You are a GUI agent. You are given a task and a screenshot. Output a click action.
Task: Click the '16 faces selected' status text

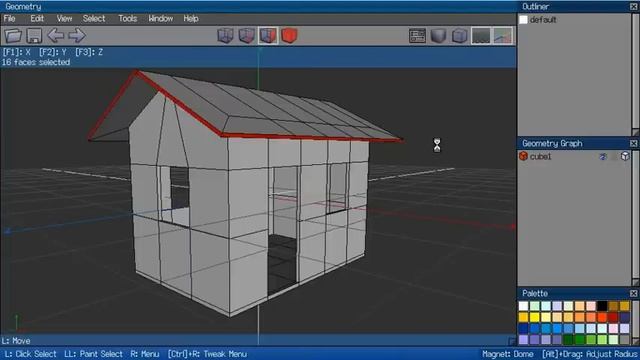36,62
